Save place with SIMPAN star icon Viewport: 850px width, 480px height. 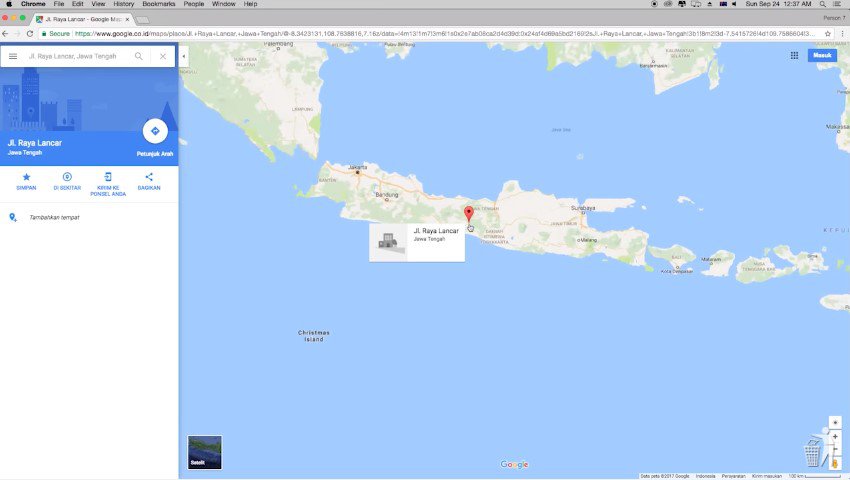pyautogui.click(x=26, y=181)
